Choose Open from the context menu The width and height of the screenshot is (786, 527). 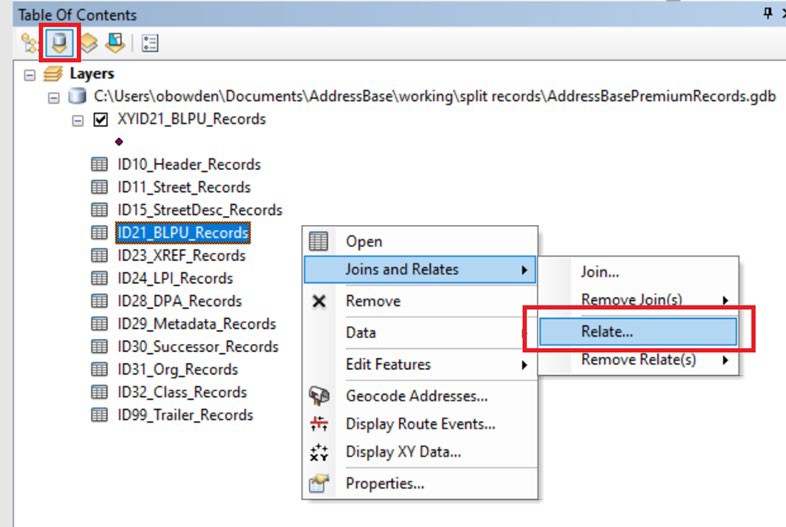coord(420,241)
